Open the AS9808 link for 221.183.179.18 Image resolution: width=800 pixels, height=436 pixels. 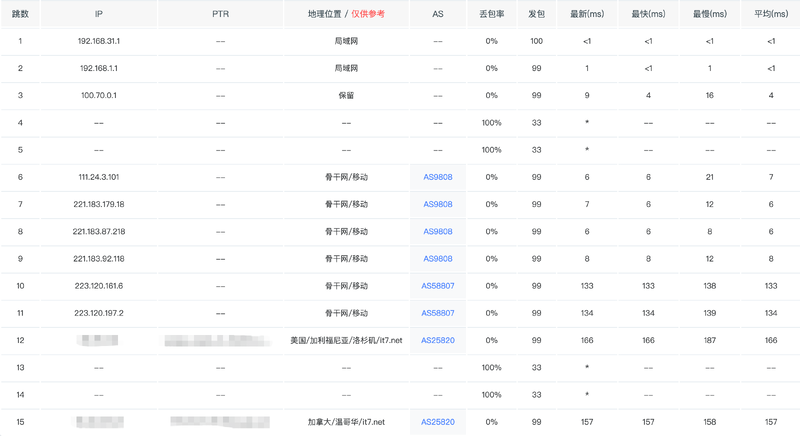438,204
